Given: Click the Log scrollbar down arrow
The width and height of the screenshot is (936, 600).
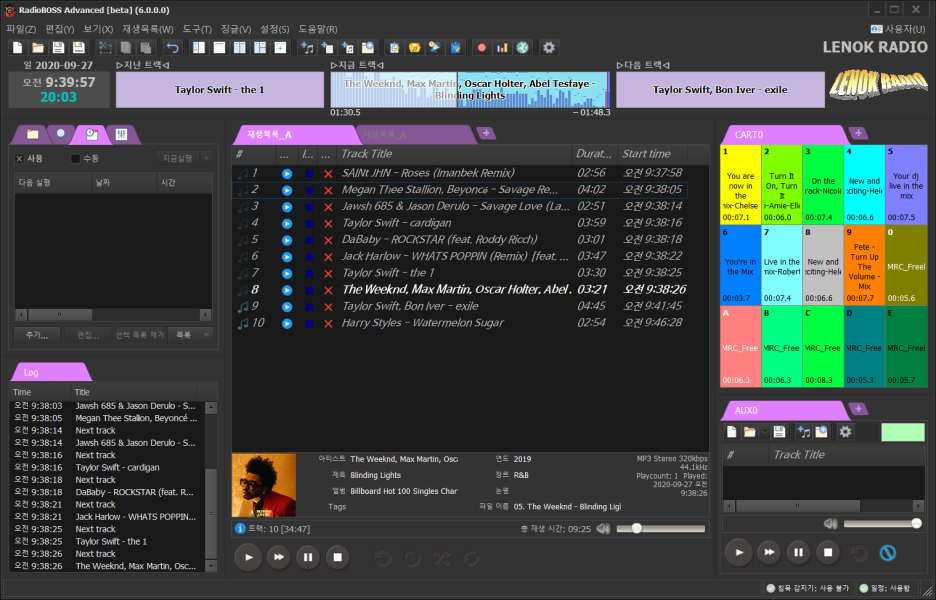Looking at the screenshot, I should [x=211, y=565].
